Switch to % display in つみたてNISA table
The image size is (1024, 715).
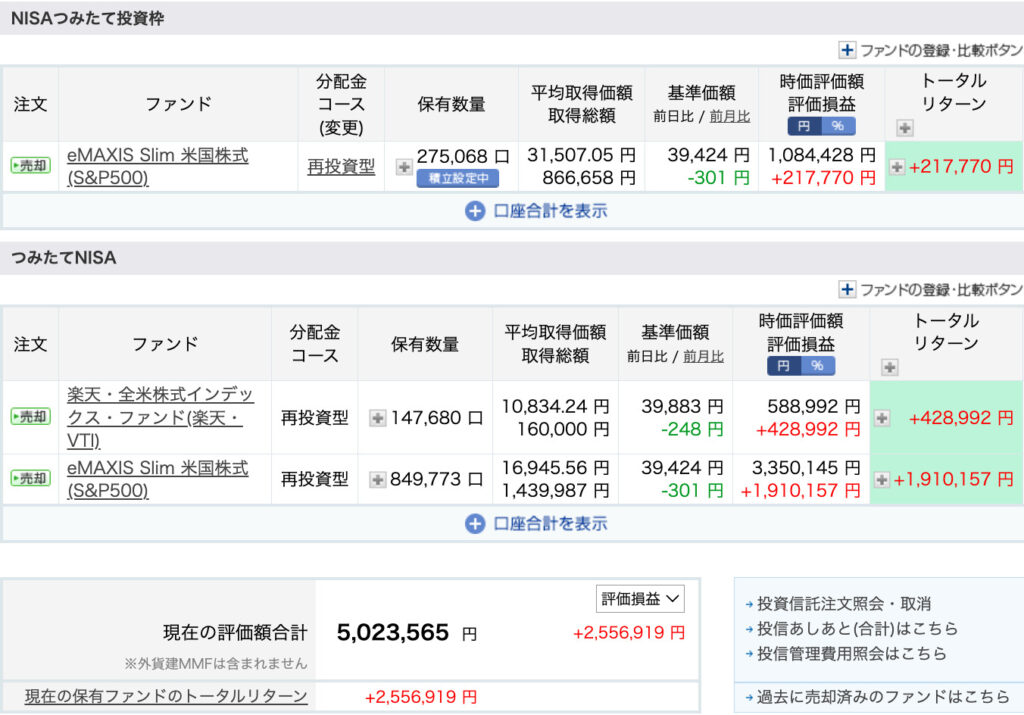click(818, 366)
